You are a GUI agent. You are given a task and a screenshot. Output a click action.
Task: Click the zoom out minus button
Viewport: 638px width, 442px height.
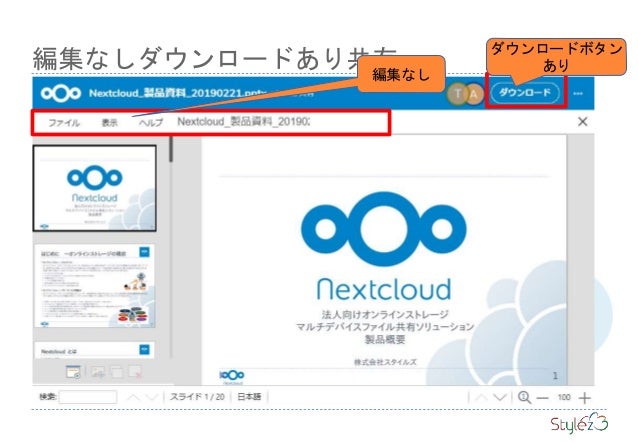point(543,398)
